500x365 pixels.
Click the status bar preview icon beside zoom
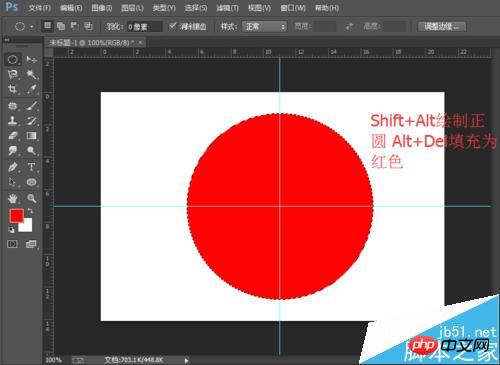[x=78, y=360]
